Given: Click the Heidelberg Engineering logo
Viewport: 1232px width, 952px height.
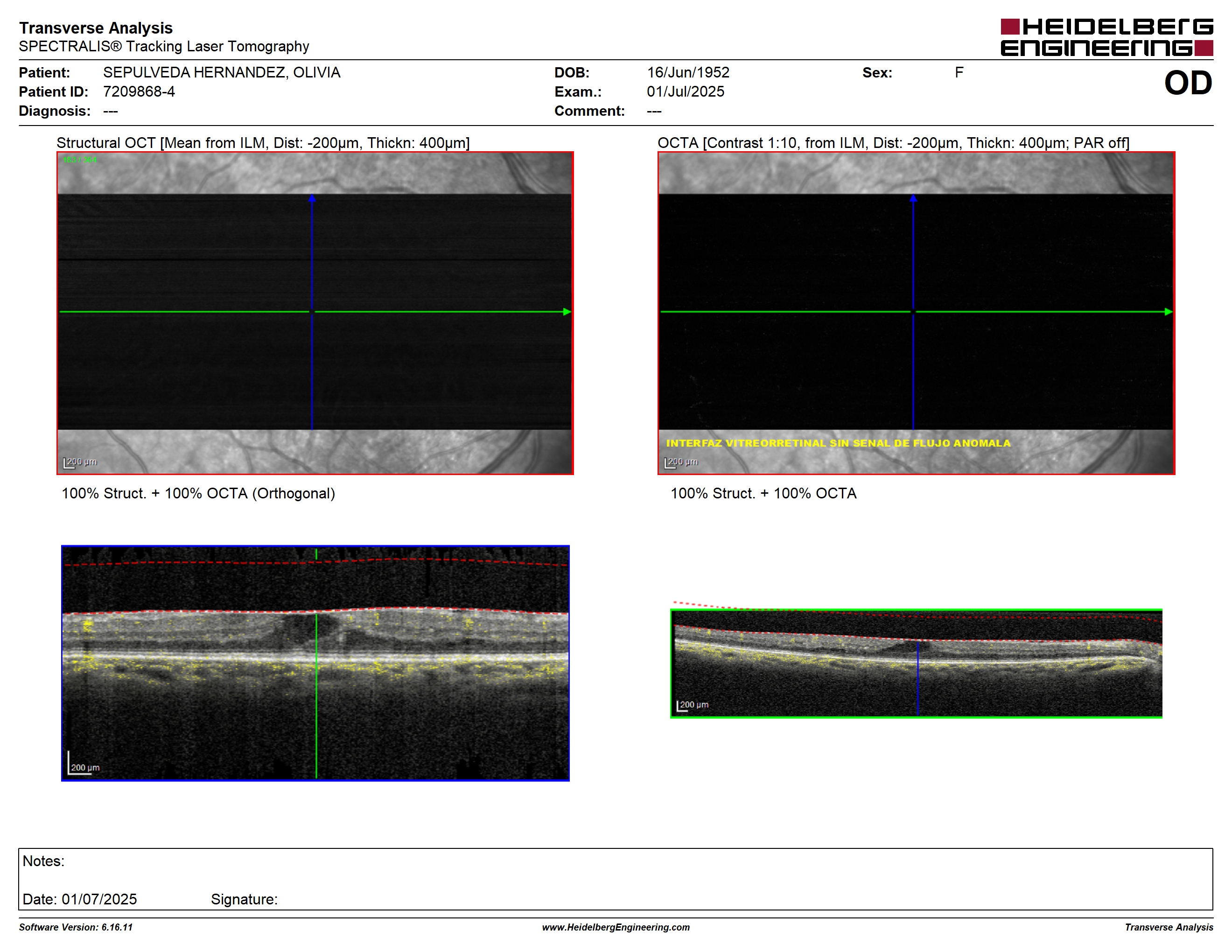Looking at the screenshot, I should pyautogui.click(x=1107, y=37).
